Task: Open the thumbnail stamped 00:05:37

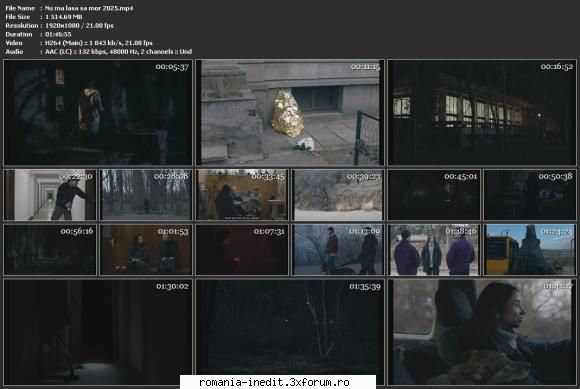Action: click(x=98, y=112)
